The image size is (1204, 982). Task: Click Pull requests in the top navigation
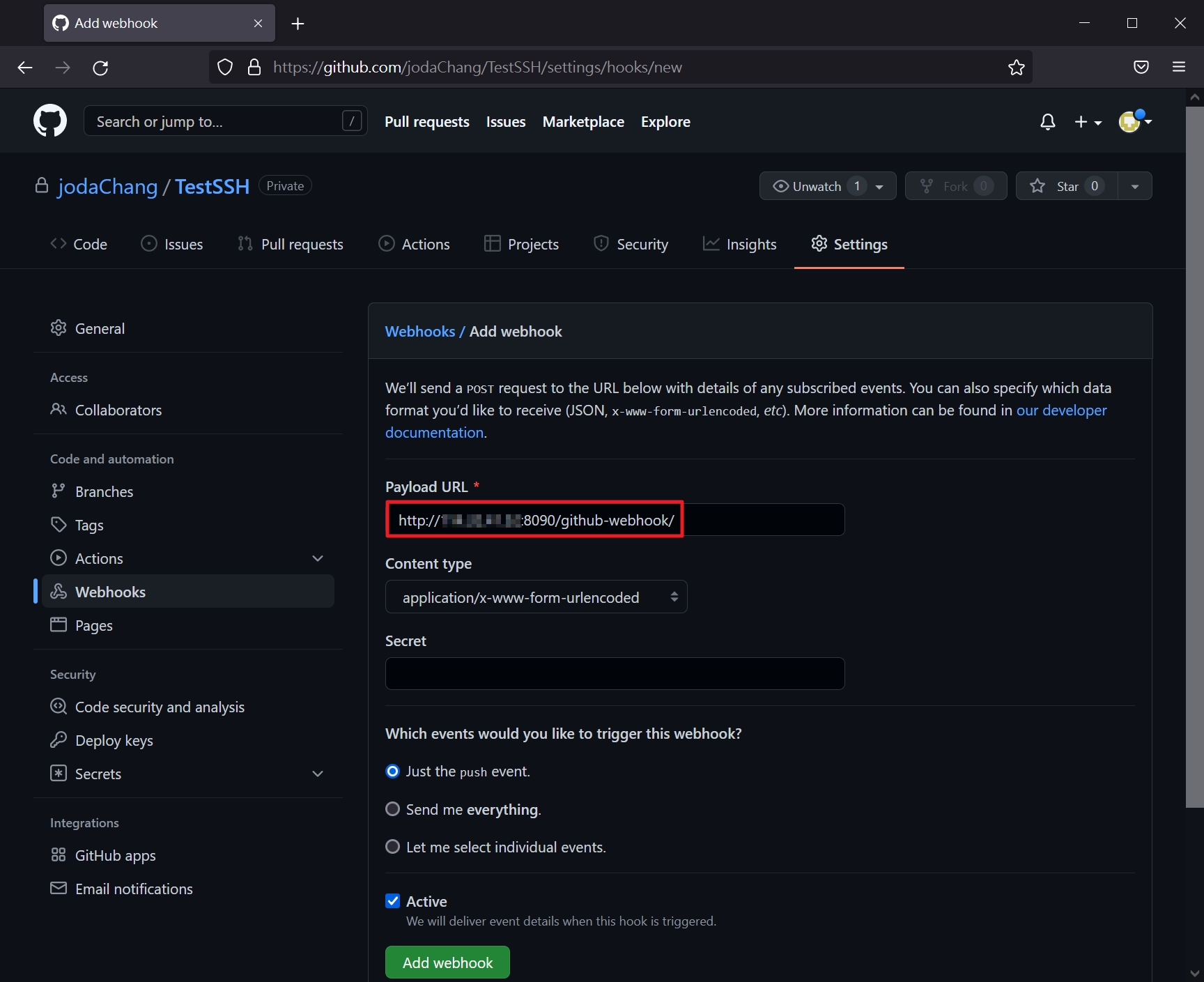tap(427, 122)
